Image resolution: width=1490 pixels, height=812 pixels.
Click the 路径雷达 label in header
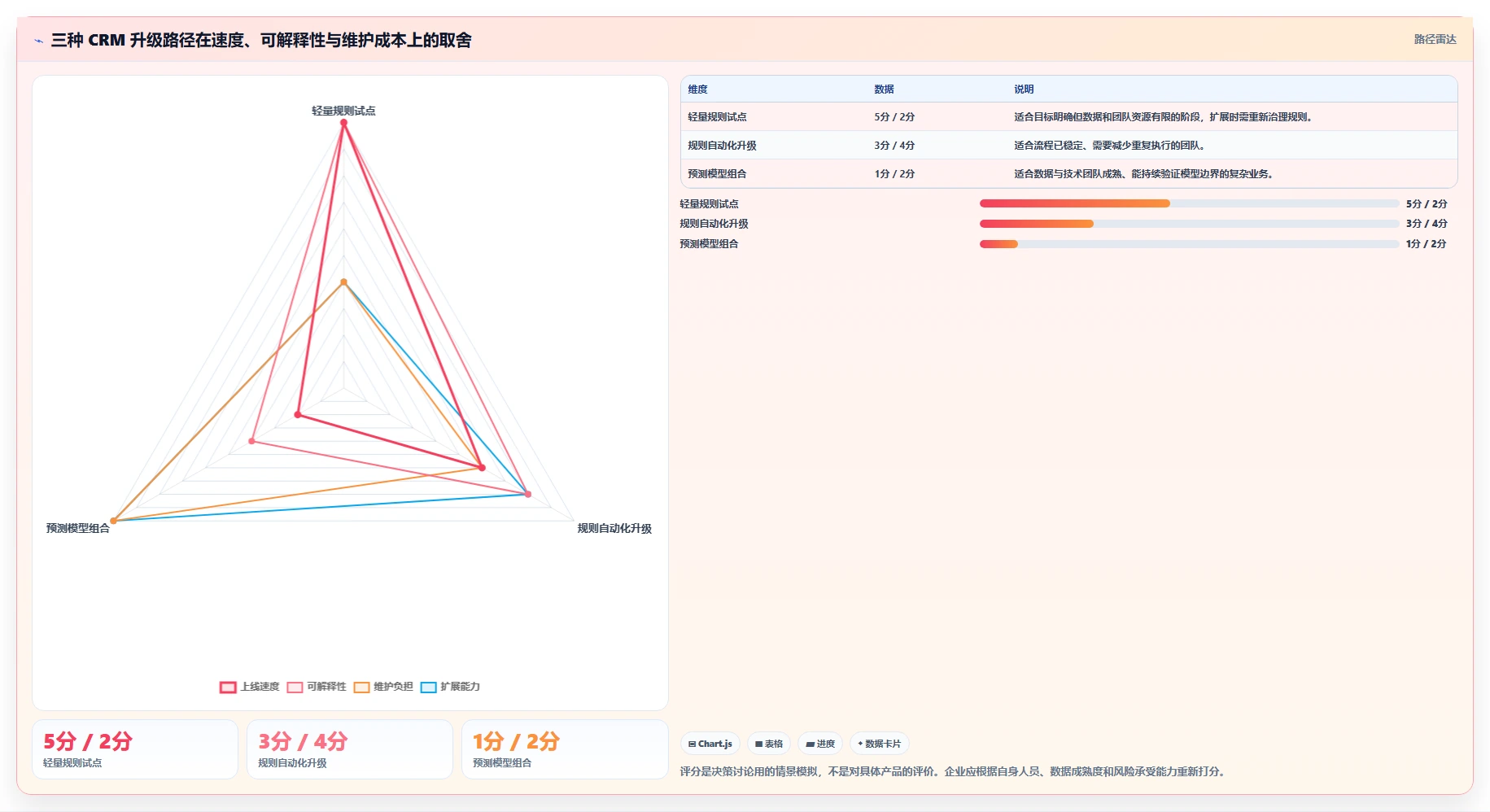tap(1435, 39)
